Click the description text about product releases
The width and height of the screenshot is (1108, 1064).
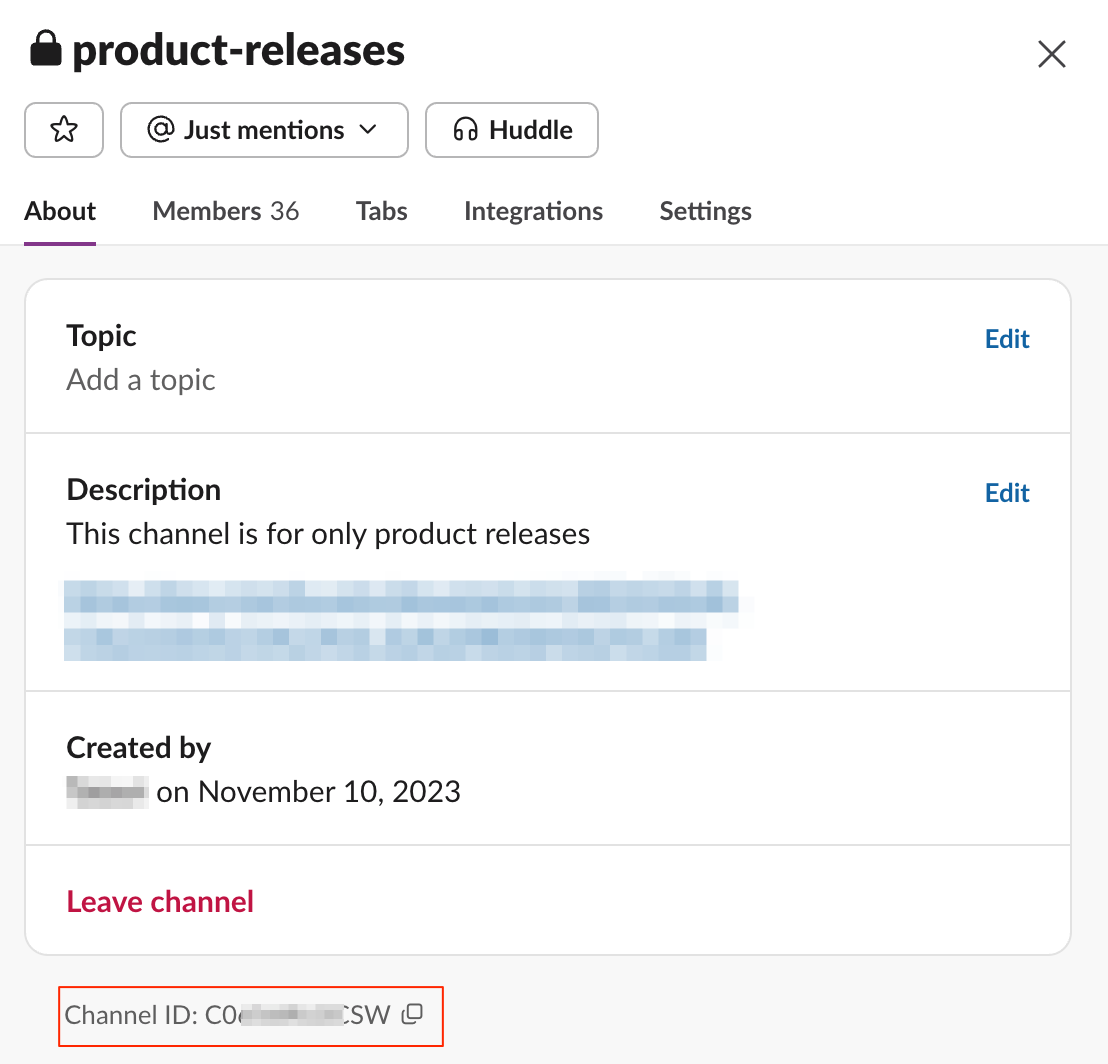pyautogui.click(x=328, y=534)
